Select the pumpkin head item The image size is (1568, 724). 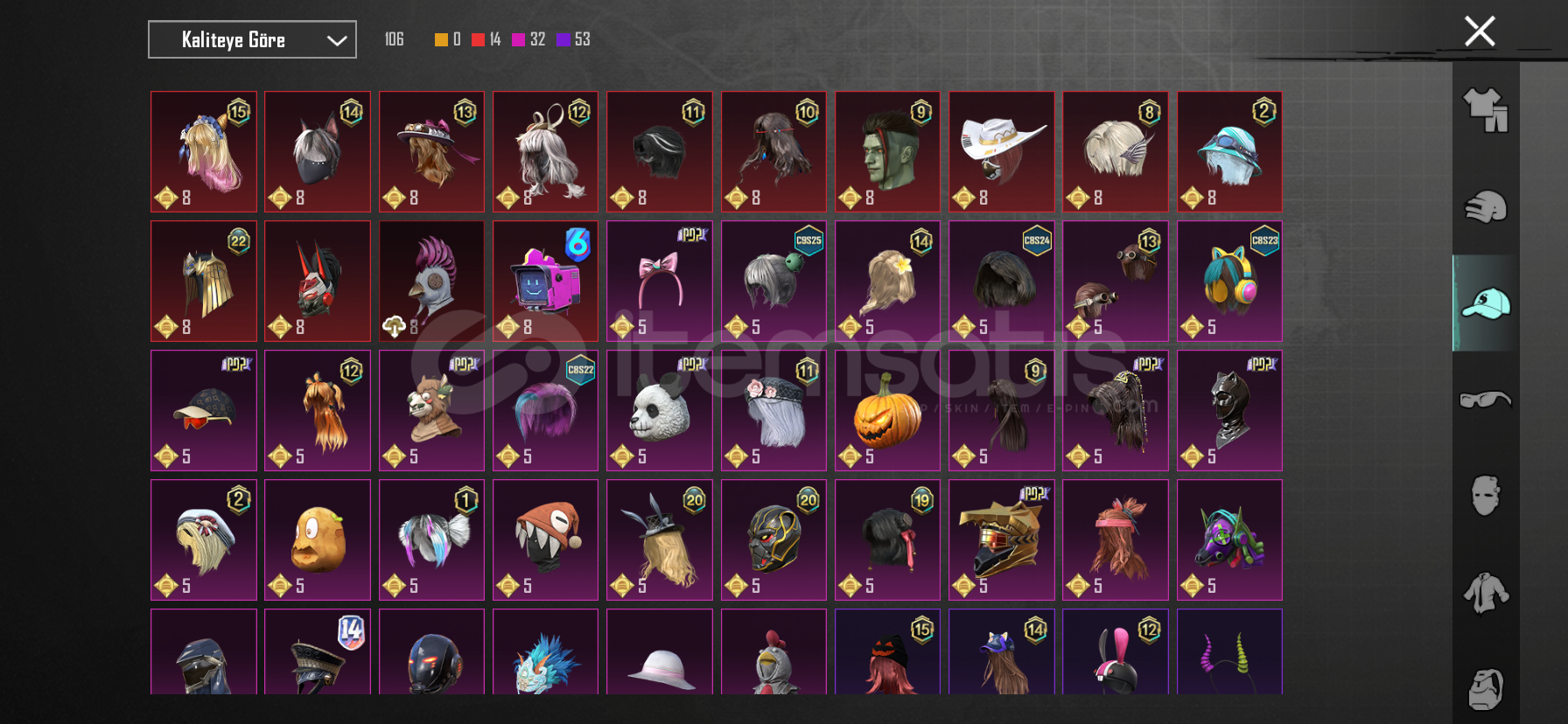pyautogui.click(x=887, y=410)
